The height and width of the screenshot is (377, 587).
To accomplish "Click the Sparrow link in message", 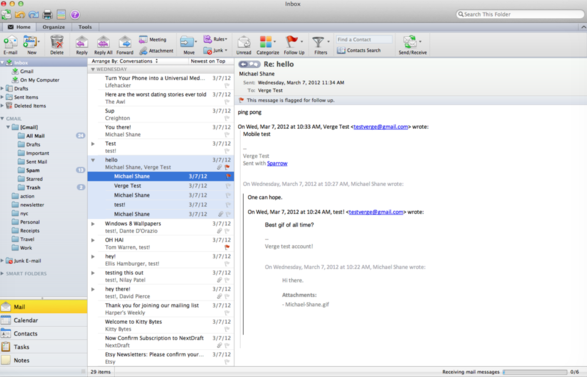I will coord(277,163).
